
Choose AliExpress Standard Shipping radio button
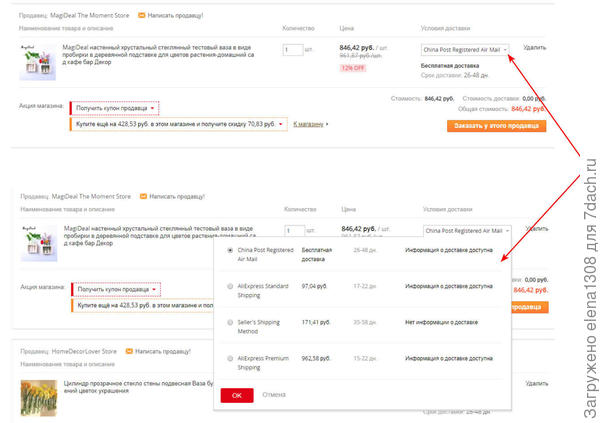pos(231,286)
